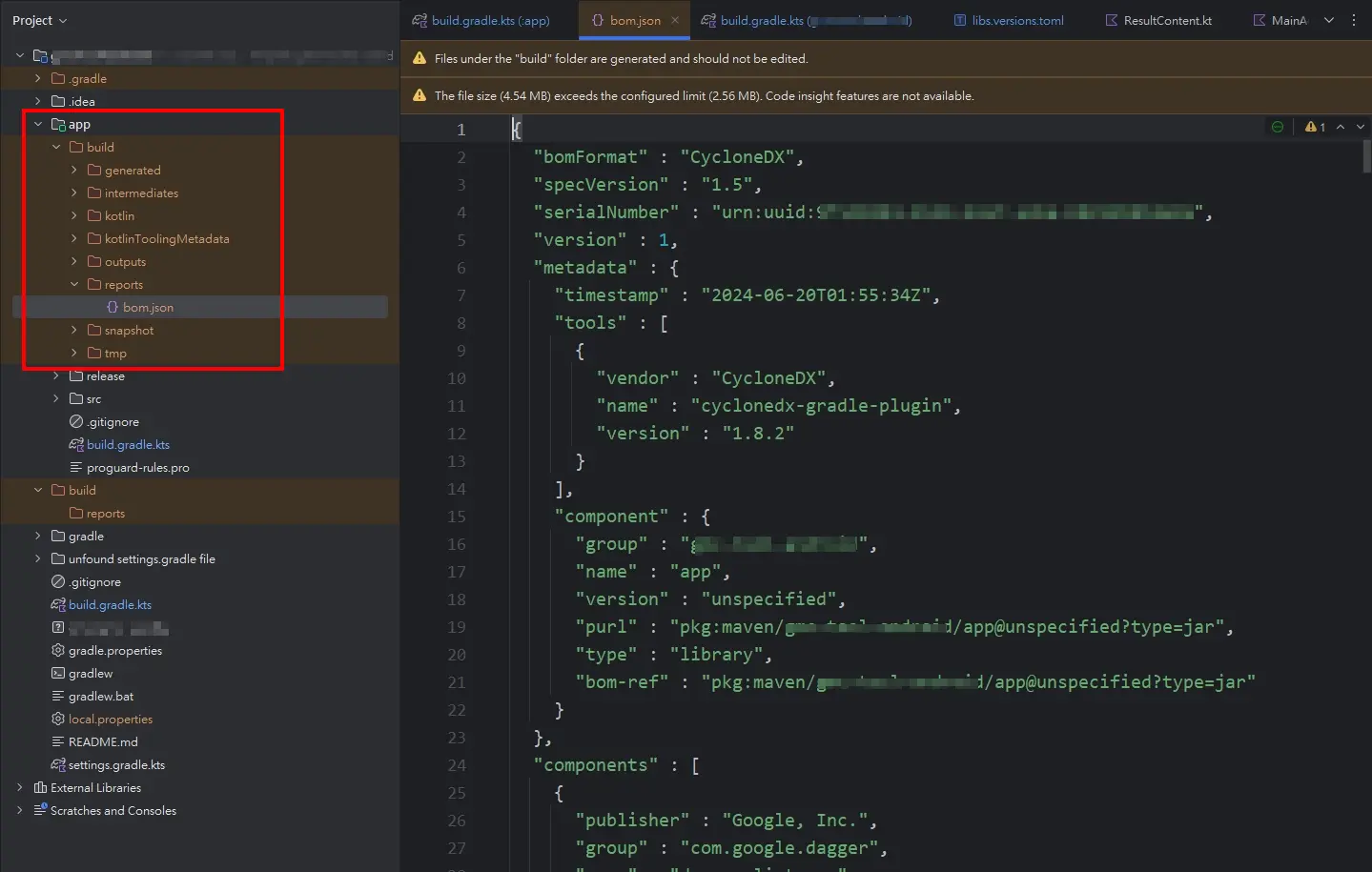Open settings.gradle.kts file

click(x=116, y=764)
